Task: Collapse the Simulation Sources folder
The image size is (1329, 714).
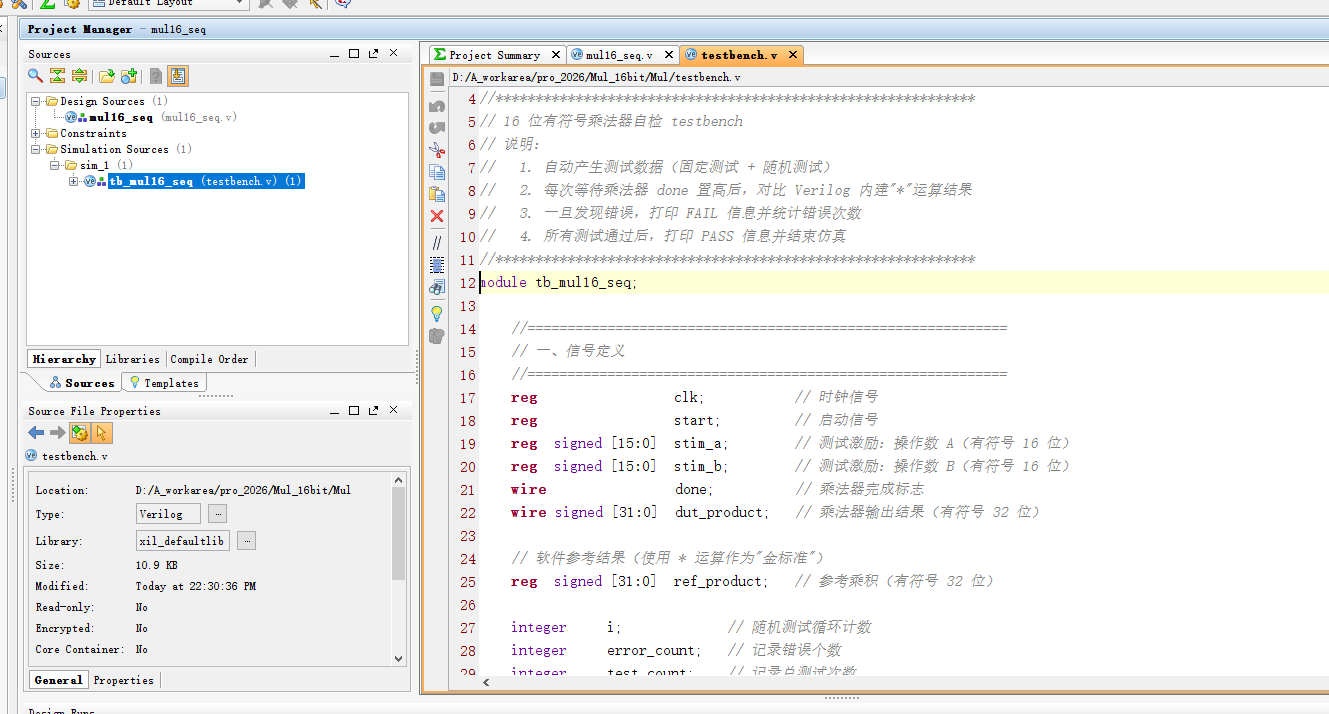Action: [x=36, y=149]
